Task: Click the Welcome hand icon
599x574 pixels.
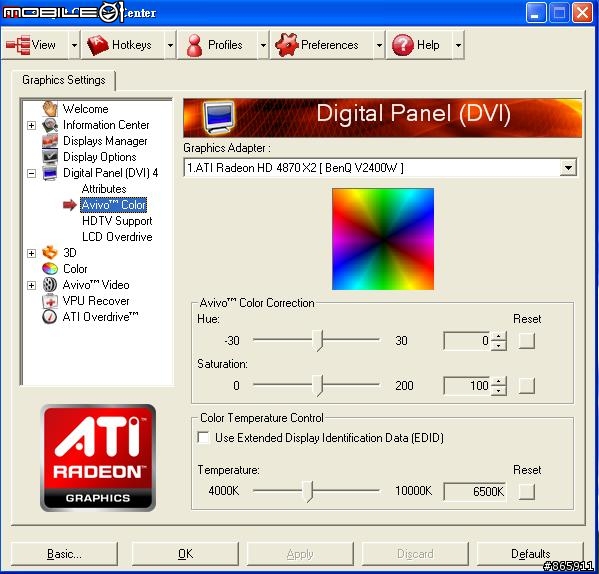Action: pos(50,109)
